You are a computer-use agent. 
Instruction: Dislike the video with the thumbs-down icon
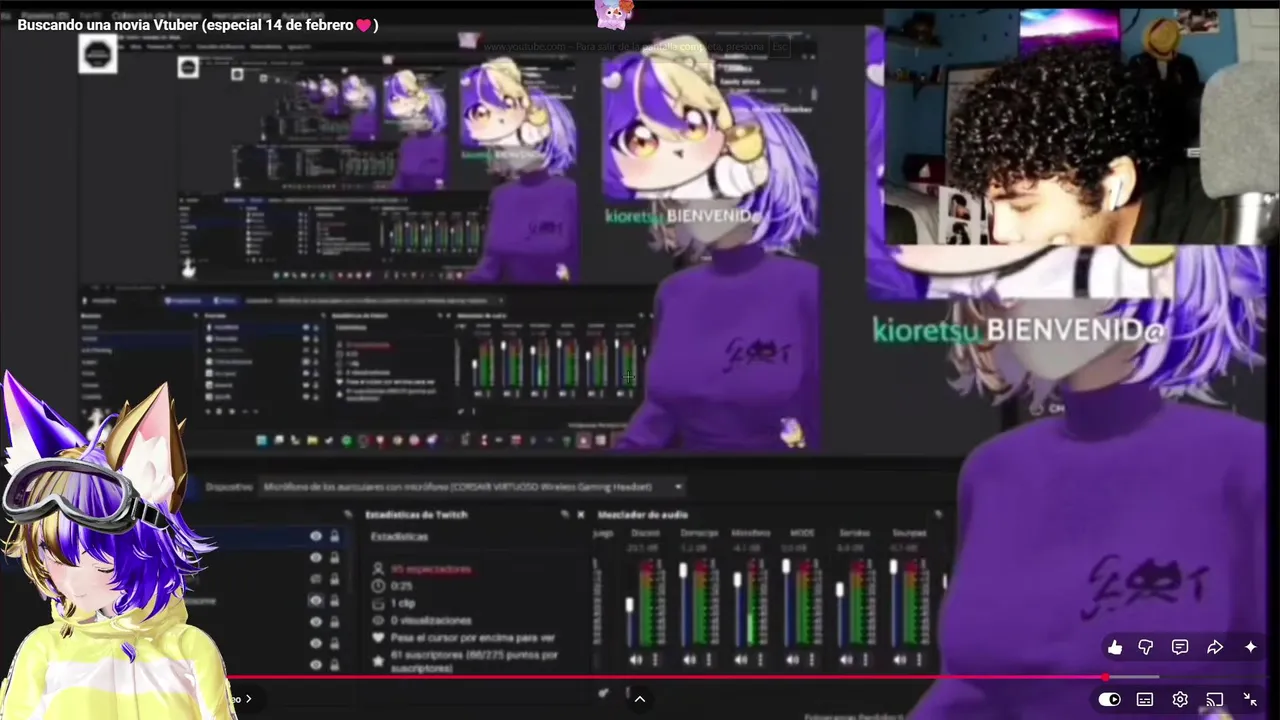[x=1146, y=648]
